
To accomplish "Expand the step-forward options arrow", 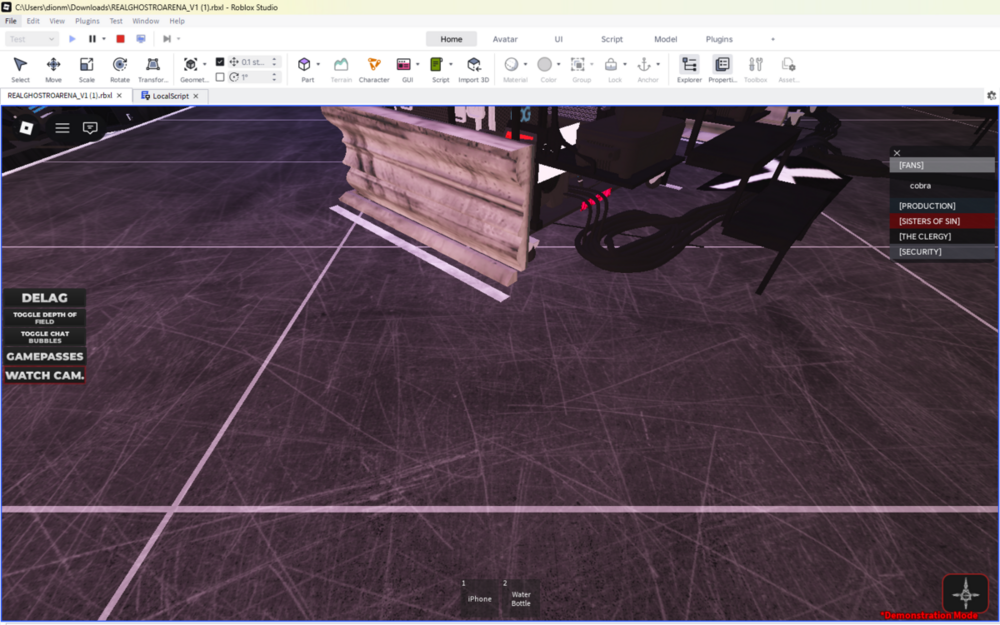I will [179, 39].
